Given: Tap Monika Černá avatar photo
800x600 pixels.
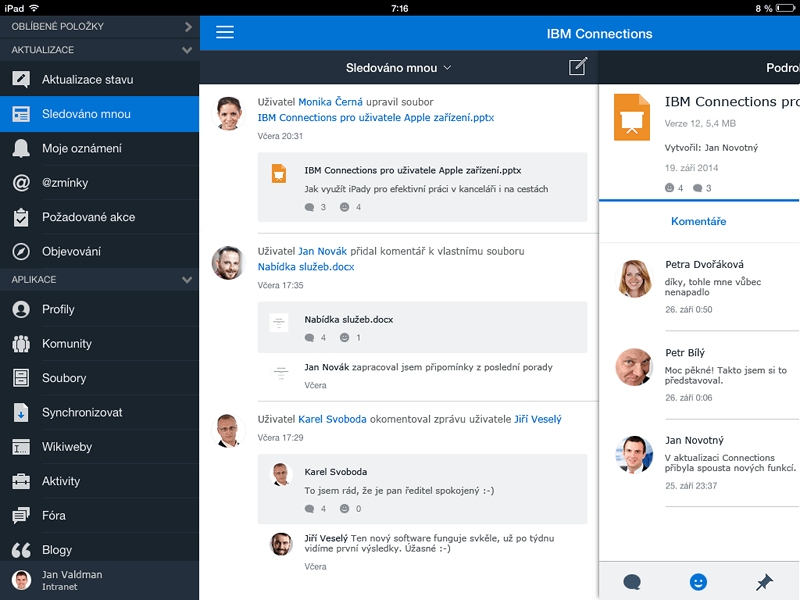Looking at the screenshot, I should tap(229, 113).
